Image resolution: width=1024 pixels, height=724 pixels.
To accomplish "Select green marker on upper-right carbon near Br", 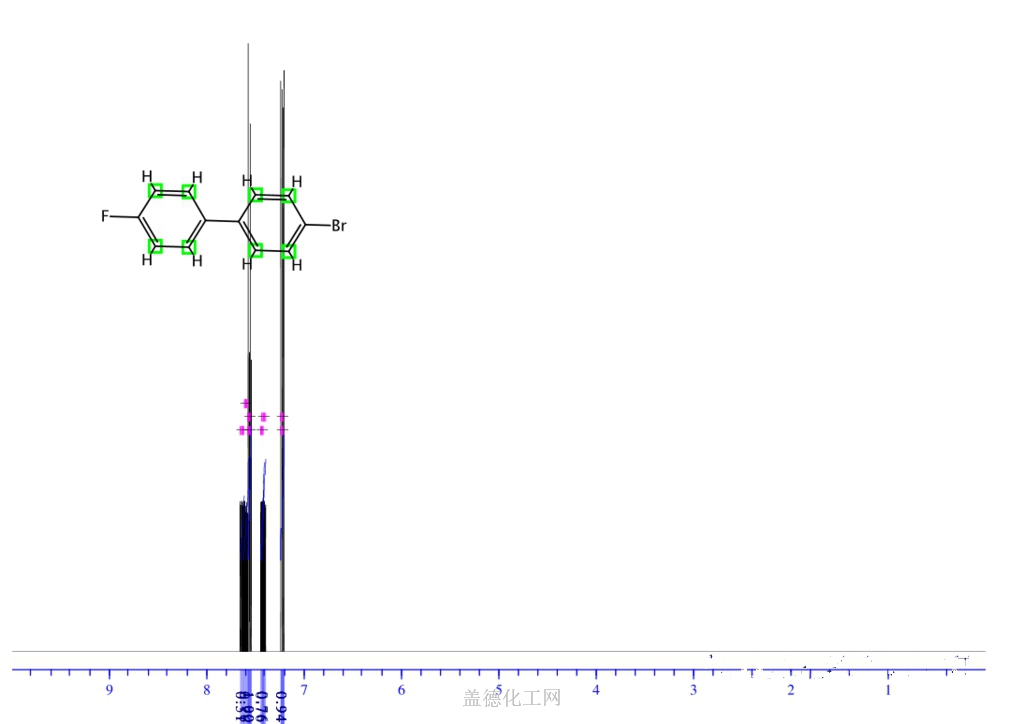I will (x=289, y=195).
